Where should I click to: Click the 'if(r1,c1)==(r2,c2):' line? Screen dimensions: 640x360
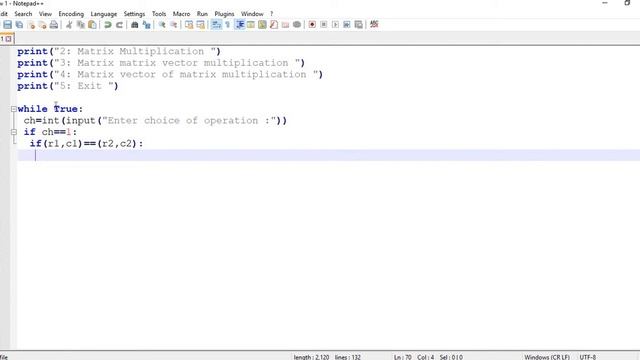(86, 144)
